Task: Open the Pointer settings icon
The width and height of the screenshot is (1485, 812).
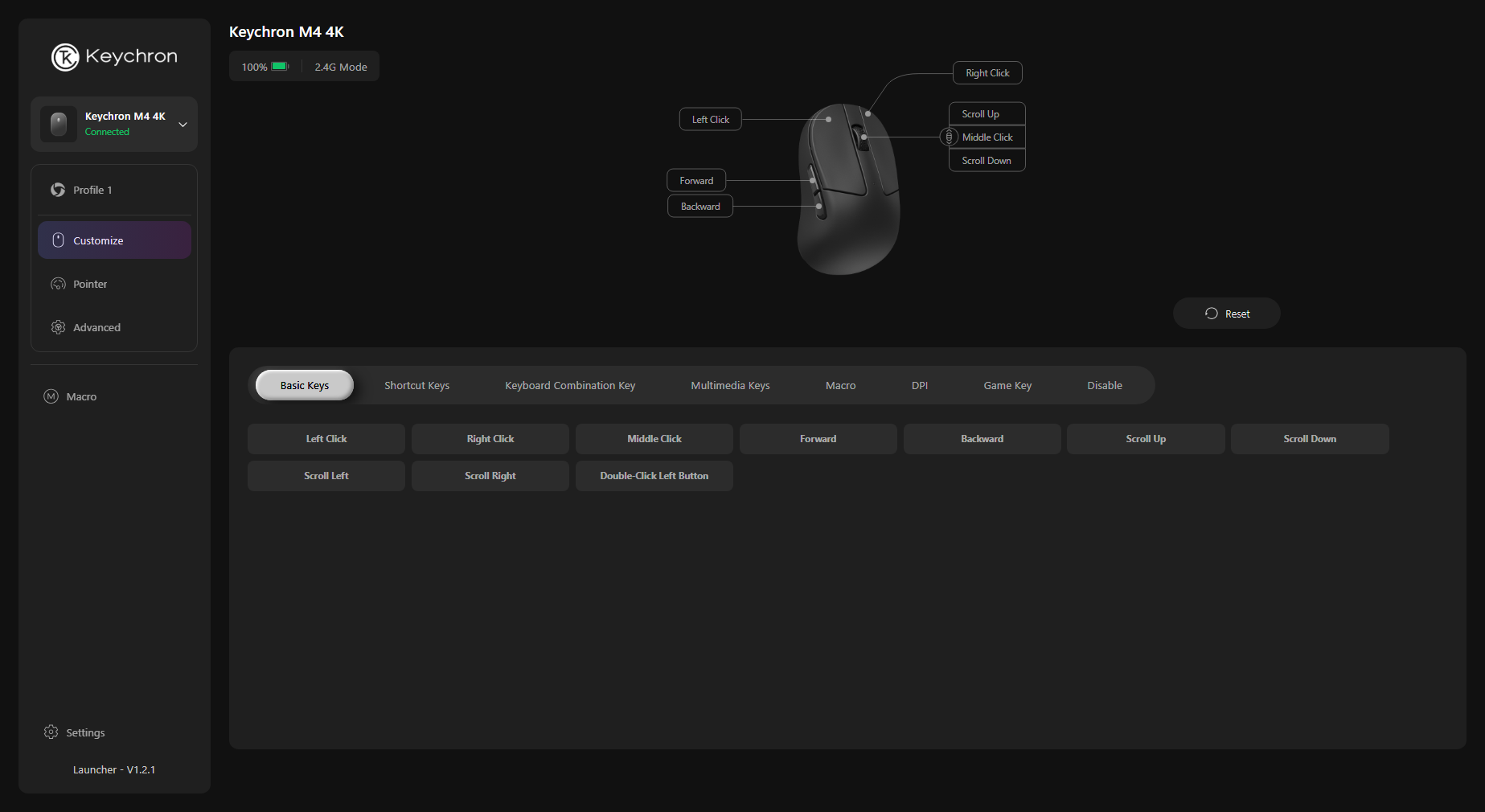Action: 58,284
